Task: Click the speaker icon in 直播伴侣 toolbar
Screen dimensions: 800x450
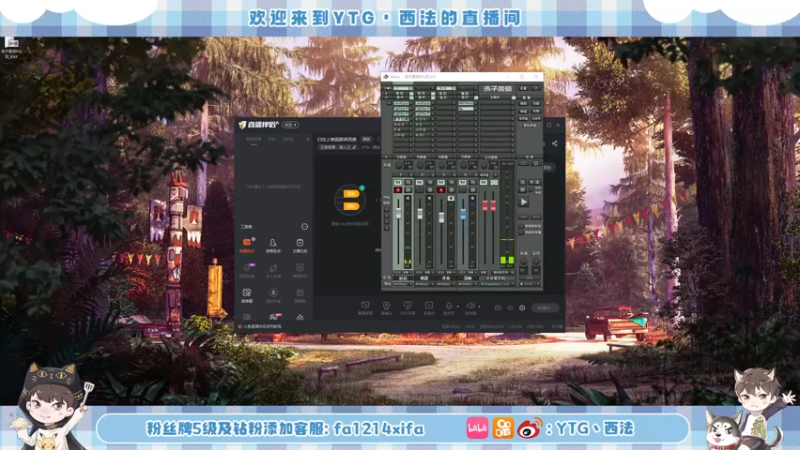Action: [470, 306]
